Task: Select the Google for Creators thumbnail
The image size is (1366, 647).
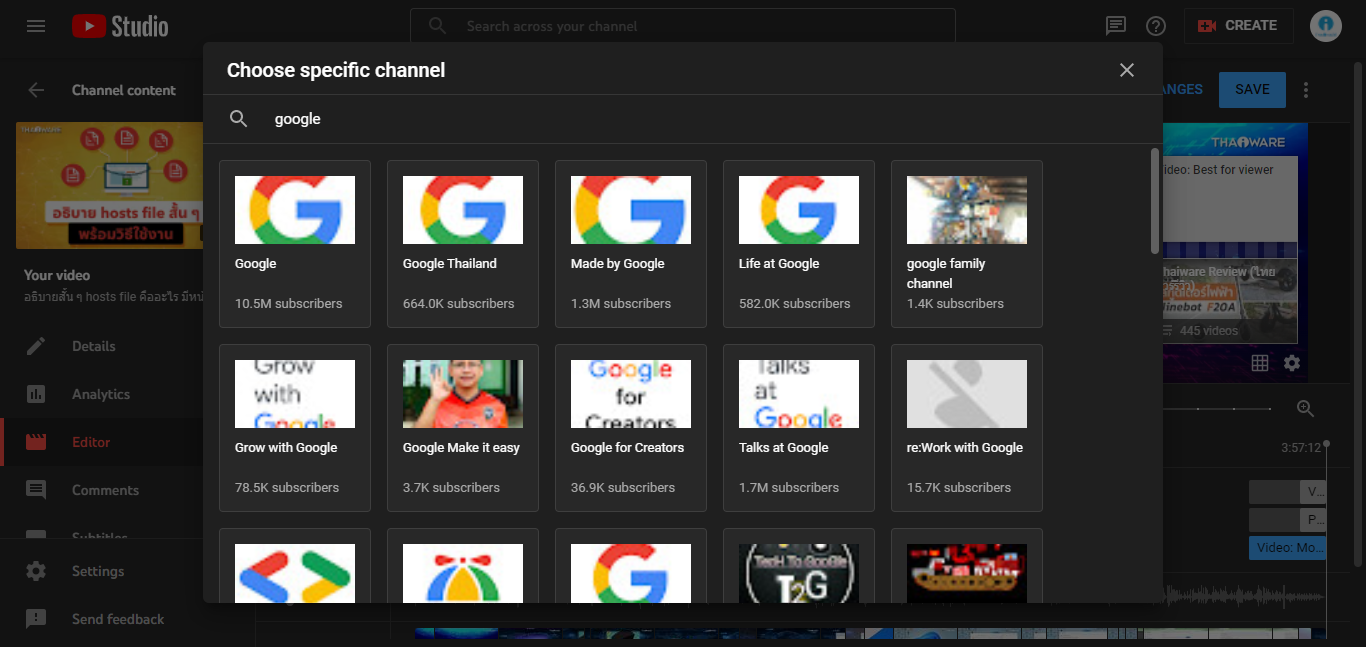Action: pyautogui.click(x=631, y=394)
